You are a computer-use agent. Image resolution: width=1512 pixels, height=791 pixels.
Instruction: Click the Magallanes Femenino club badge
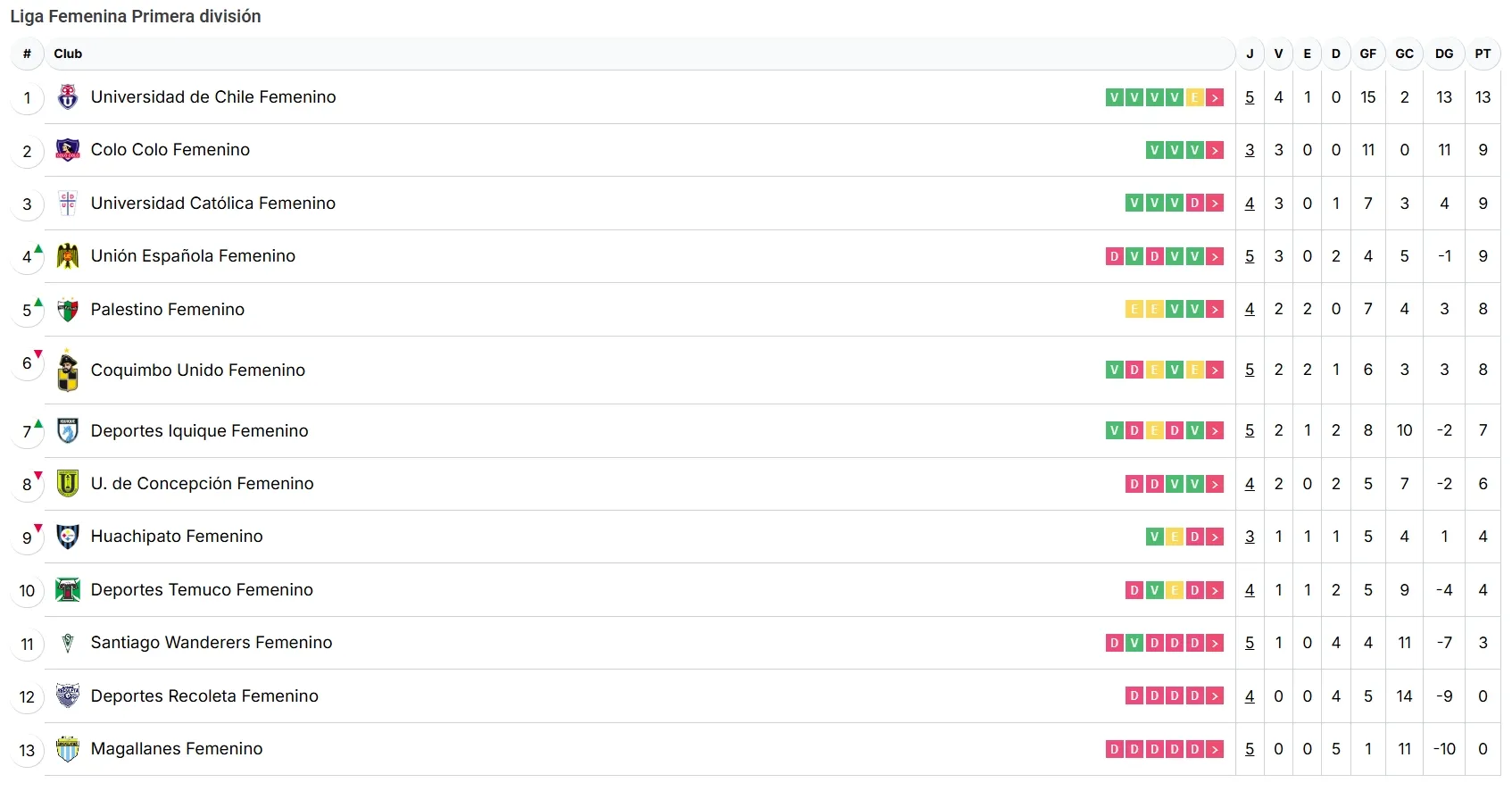[x=68, y=749]
